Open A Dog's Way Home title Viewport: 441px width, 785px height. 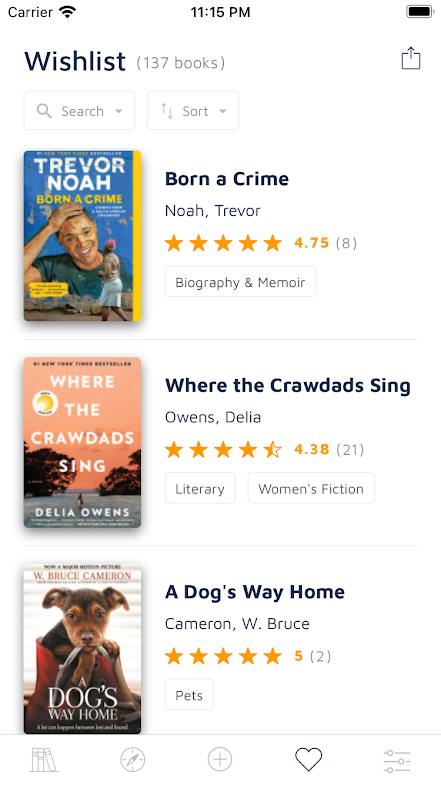pyautogui.click(x=255, y=592)
